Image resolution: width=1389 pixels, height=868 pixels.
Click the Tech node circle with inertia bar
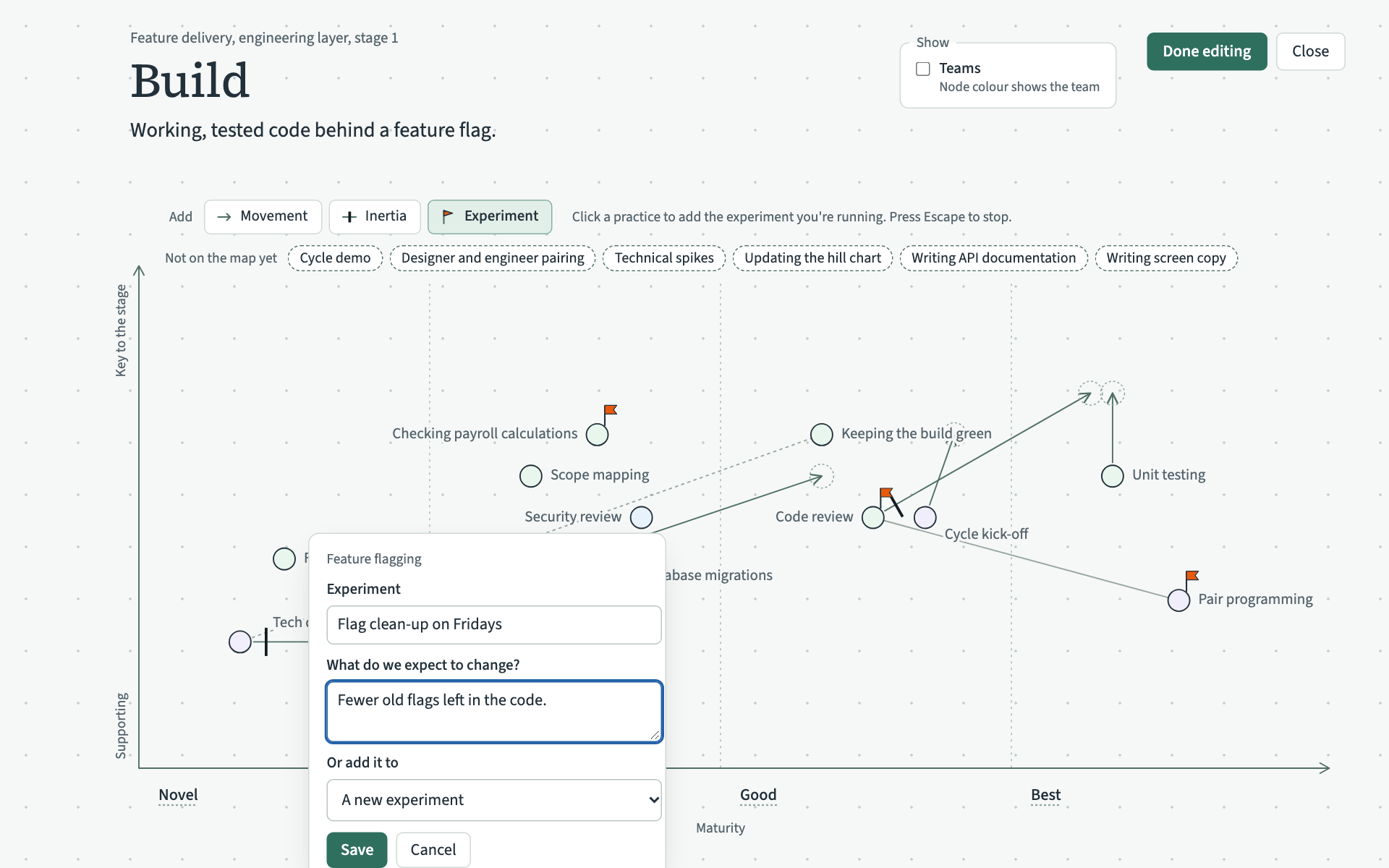pyautogui.click(x=240, y=642)
